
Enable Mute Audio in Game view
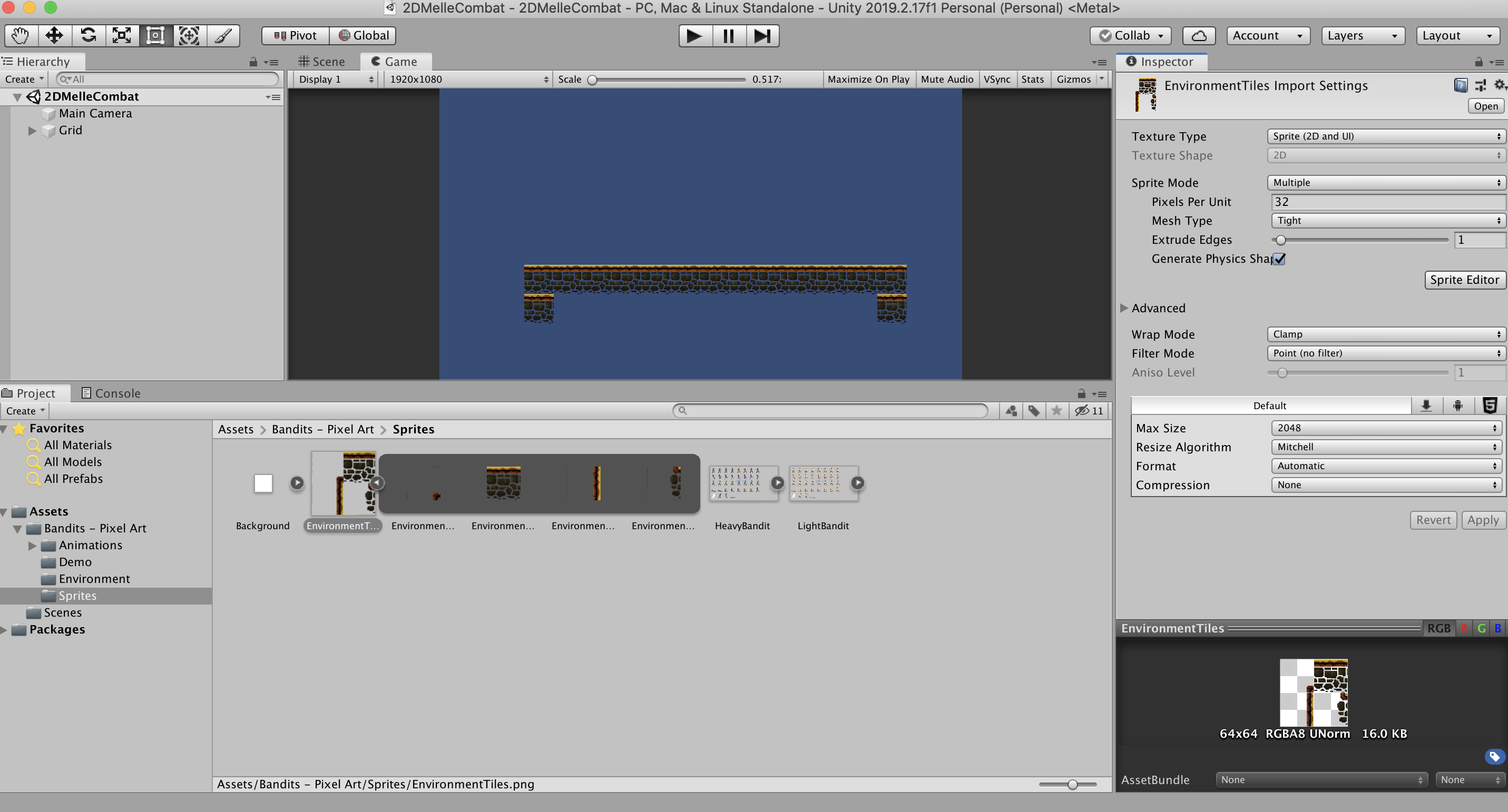[947, 79]
